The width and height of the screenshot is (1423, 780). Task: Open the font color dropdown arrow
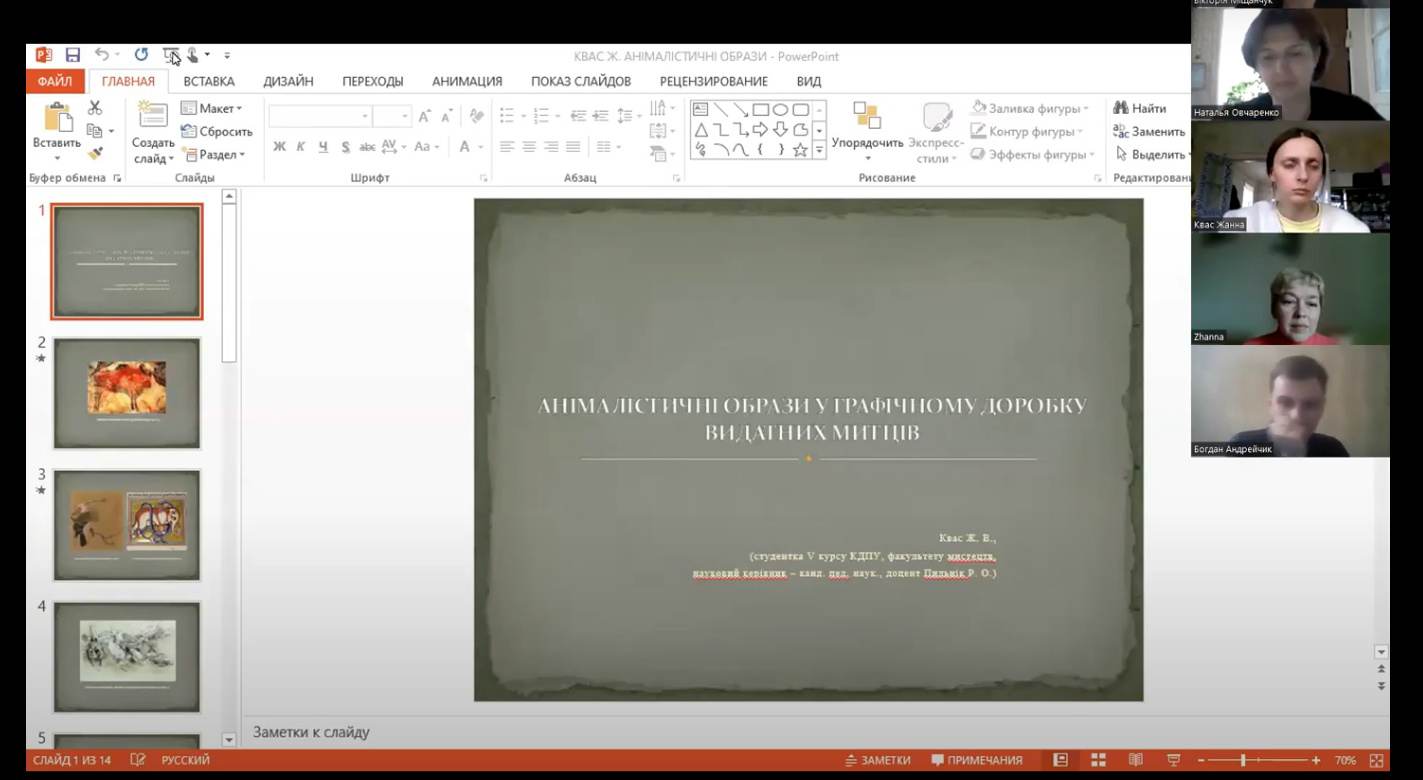[481, 147]
